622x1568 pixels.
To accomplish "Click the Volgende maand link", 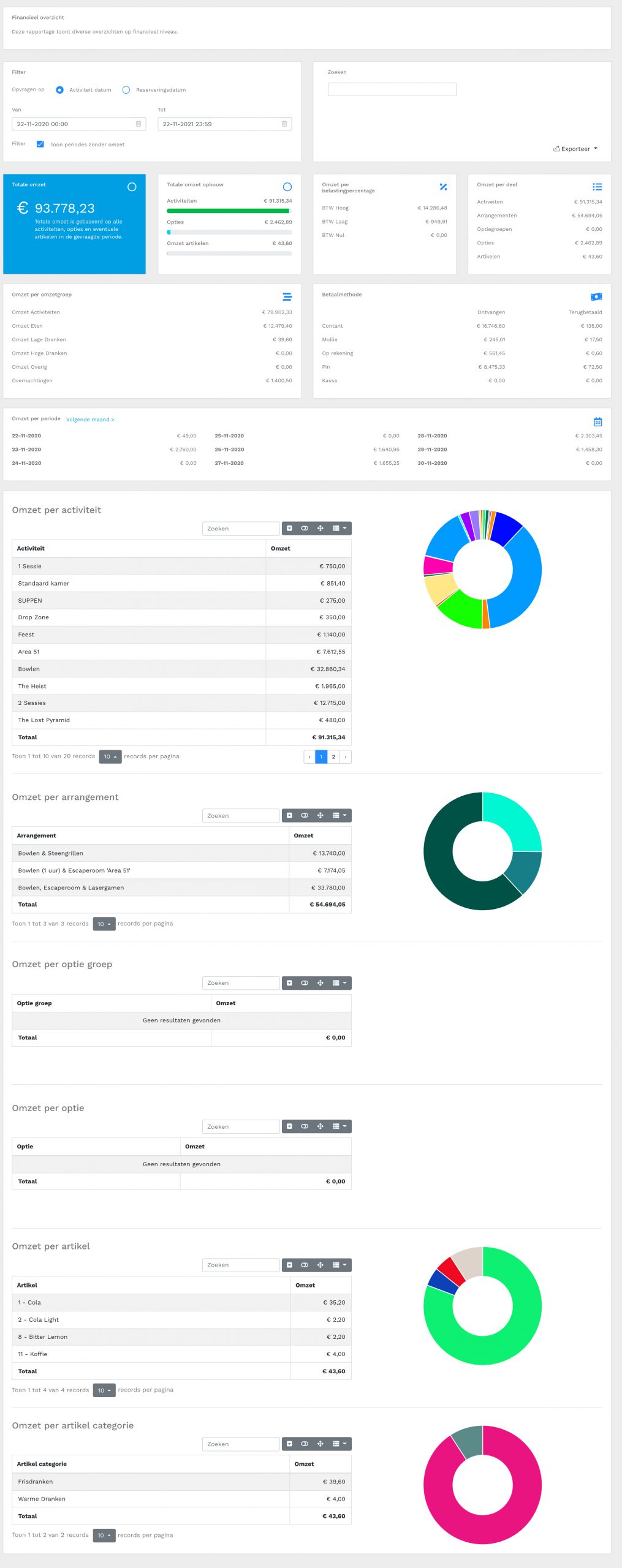I will point(90,420).
